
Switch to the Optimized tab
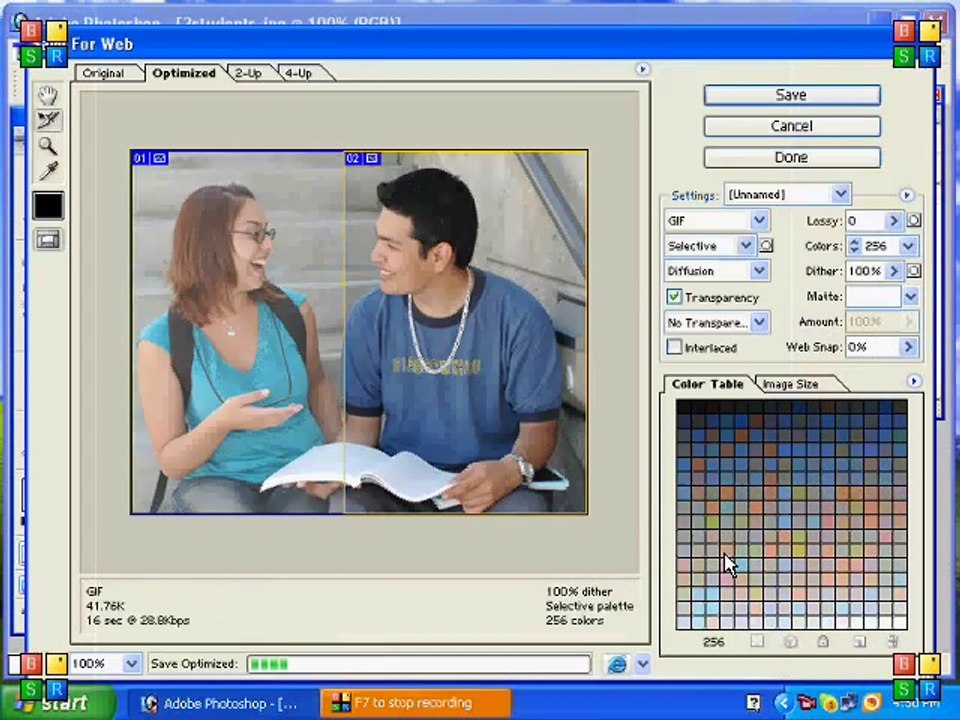pyautogui.click(x=184, y=73)
